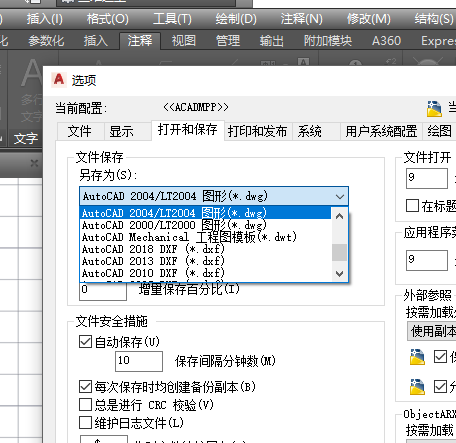Switch to 输出 ribbon tab
This screenshot has height=443, width=456.
coord(272,41)
